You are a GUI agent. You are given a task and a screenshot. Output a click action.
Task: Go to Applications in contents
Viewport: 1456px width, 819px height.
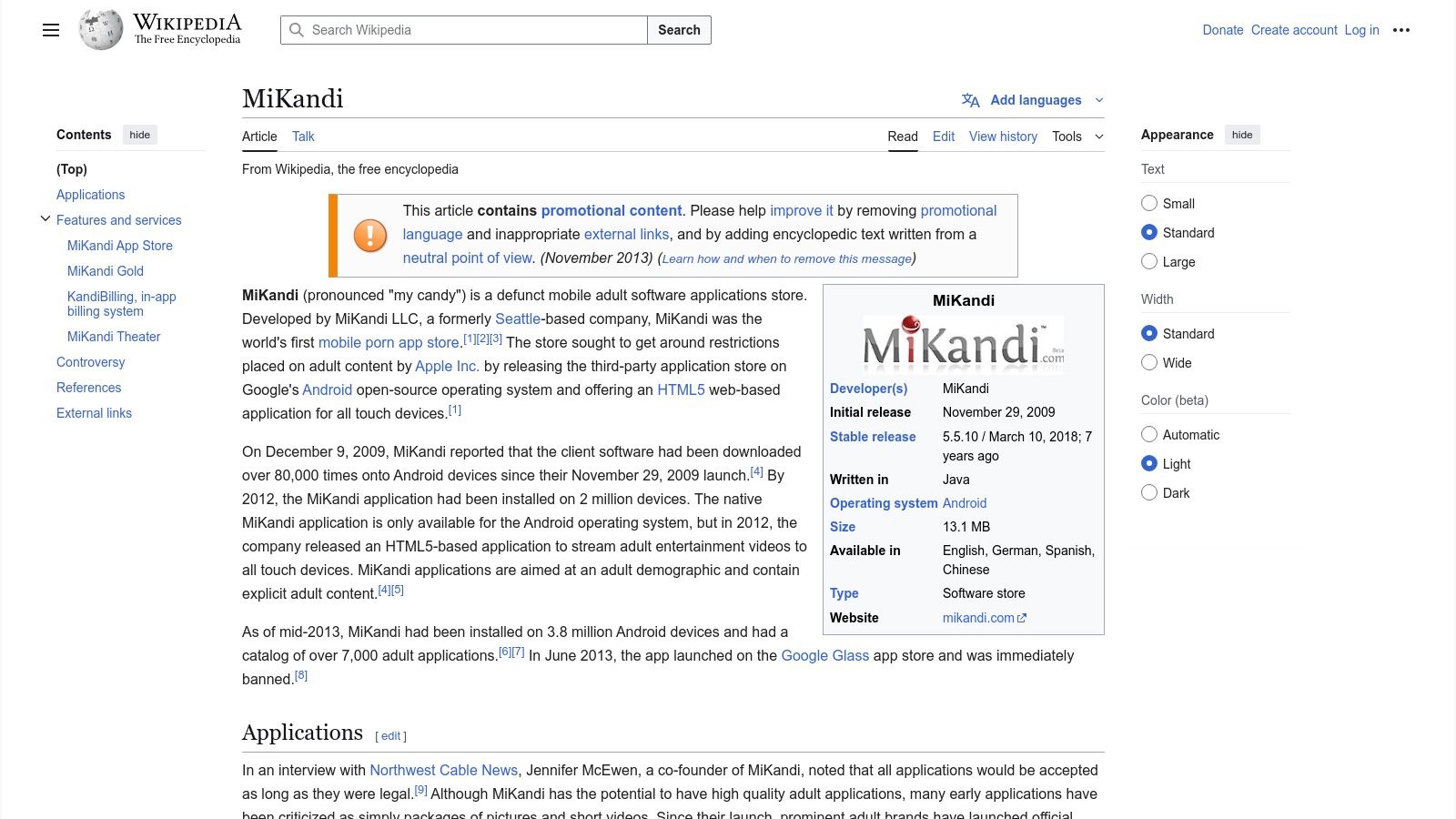point(90,195)
